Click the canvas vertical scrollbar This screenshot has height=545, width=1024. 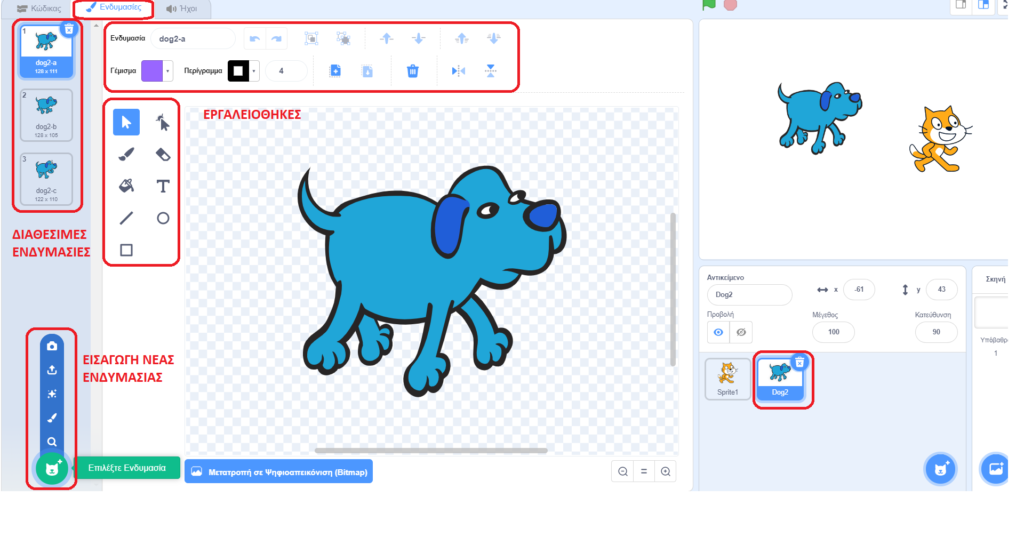pos(673,288)
